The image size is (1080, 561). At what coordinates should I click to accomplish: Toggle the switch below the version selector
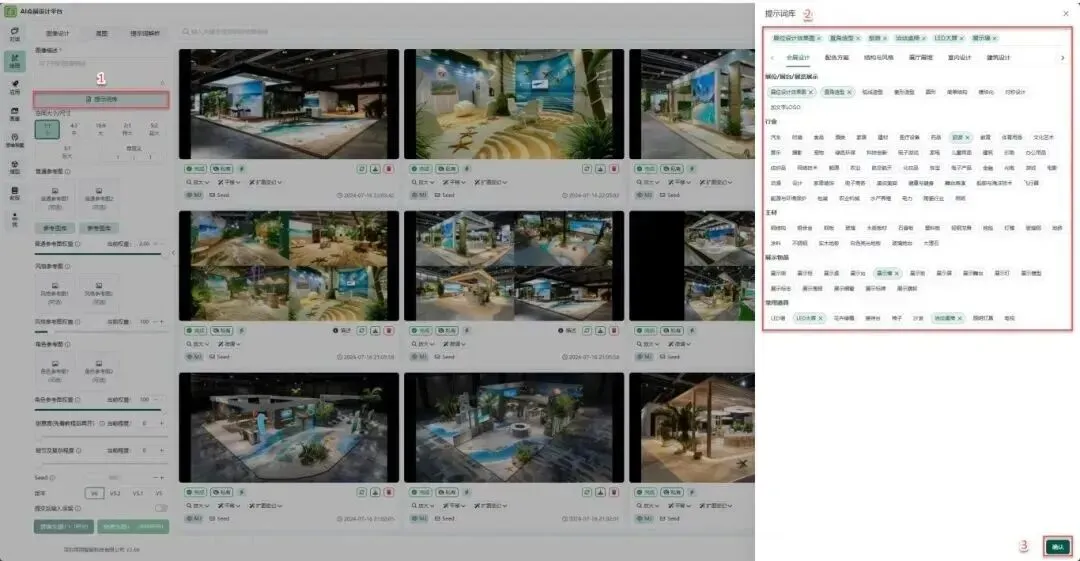161,508
